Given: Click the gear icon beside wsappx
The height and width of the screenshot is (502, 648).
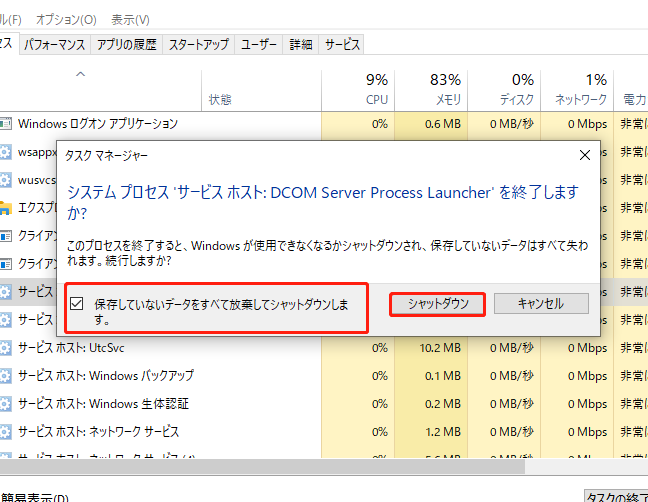Looking at the screenshot, I should point(5,152).
